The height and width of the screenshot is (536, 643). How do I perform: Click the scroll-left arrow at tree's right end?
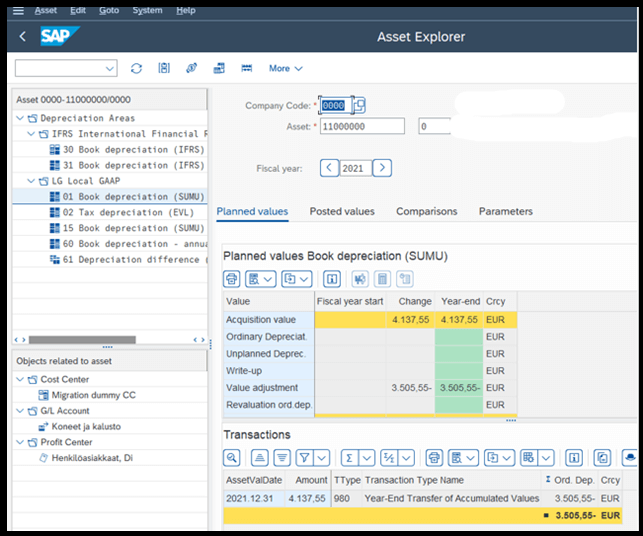196,340
